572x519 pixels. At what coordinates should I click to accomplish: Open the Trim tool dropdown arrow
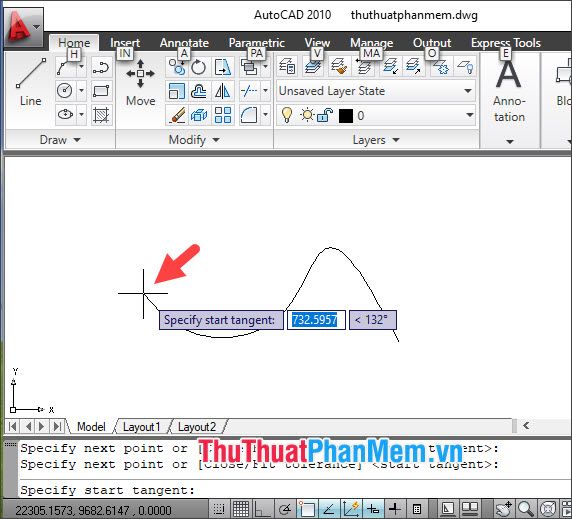click(266, 91)
